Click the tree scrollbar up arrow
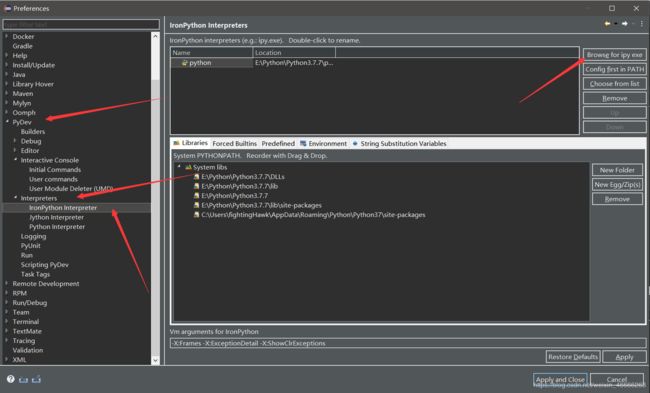Viewport: 650px width, 393px height. pyautogui.click(x=155, y=36)
